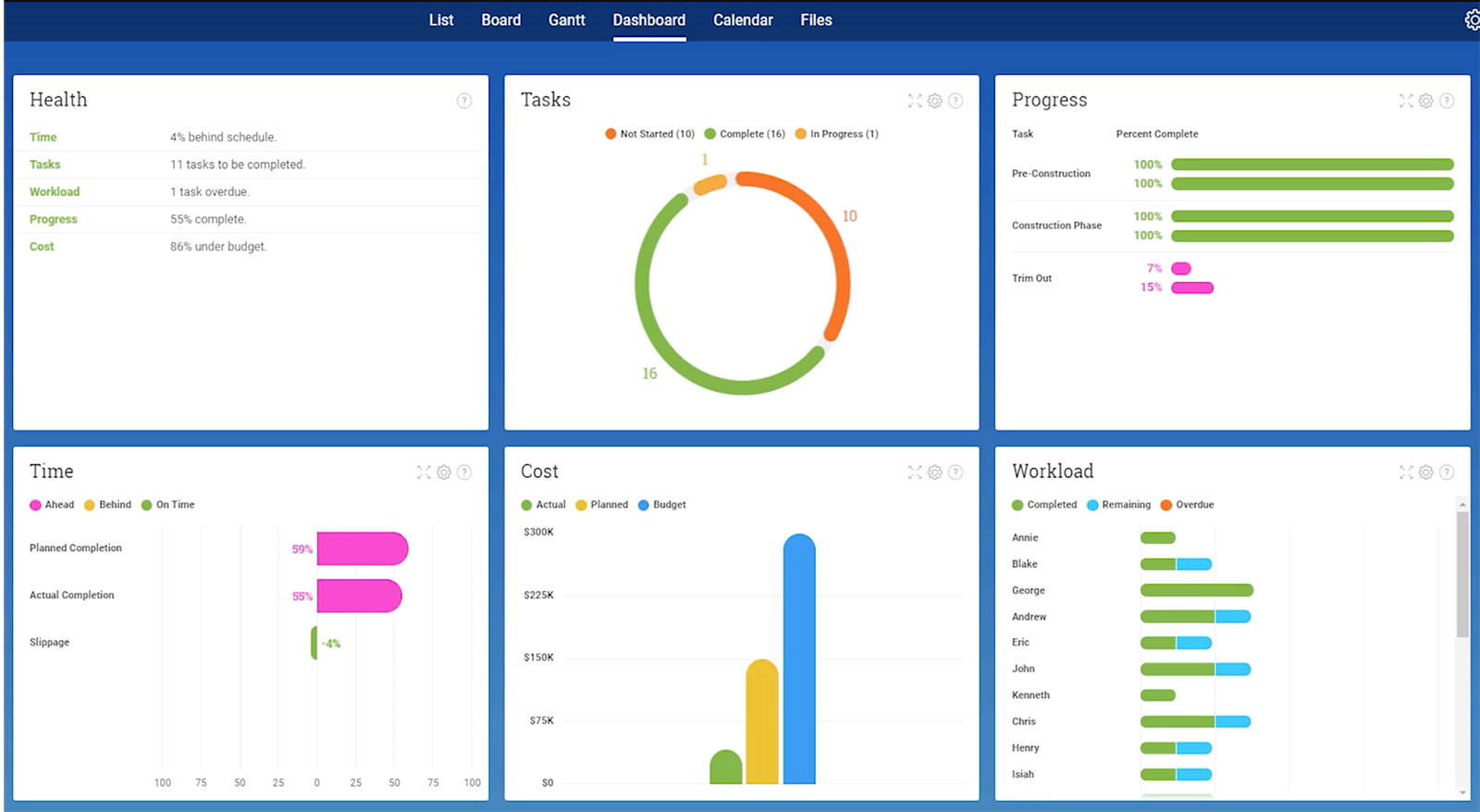Open the List view tab
Viewport: 1480px width, 812px height.
441,19
